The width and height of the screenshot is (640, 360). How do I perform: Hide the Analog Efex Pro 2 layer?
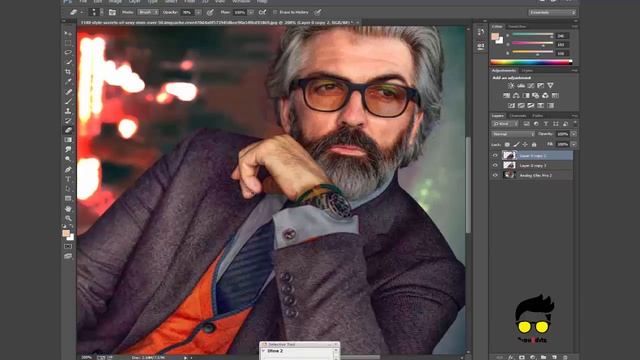495,175
